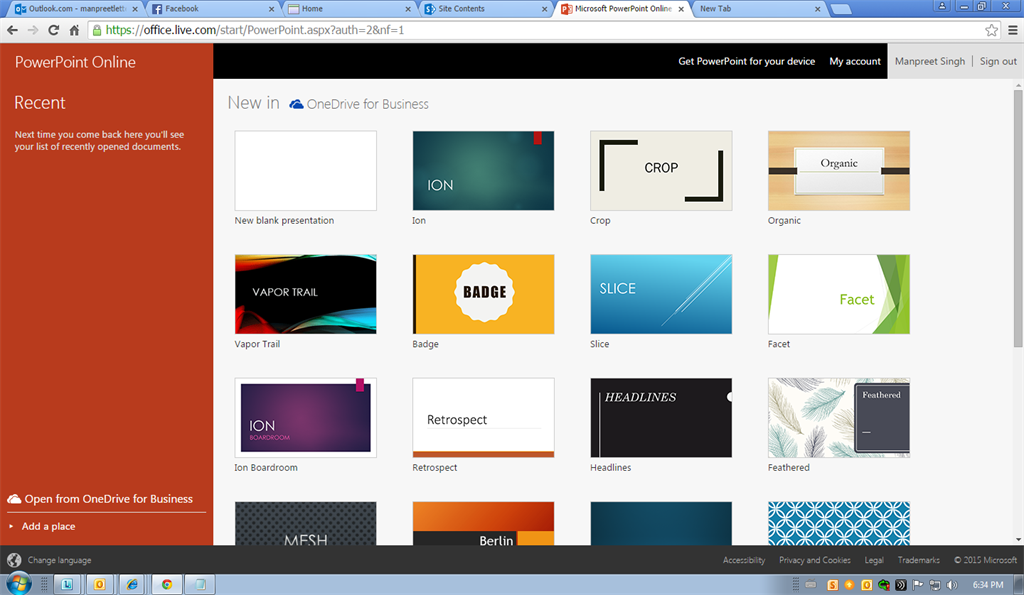Click the scrollbar down arrow
This screenshot has height=595, width=1024.
1018,540
